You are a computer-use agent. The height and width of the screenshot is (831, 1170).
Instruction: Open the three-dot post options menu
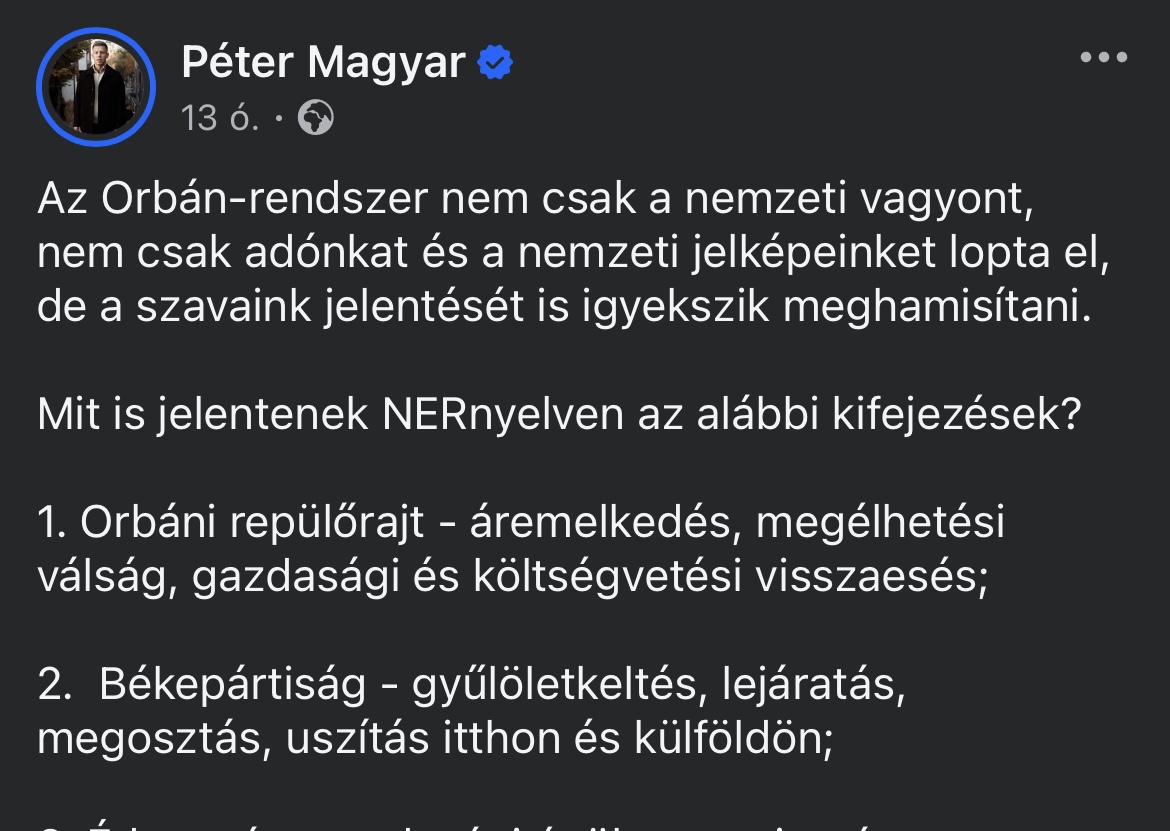coord(1104,58)
